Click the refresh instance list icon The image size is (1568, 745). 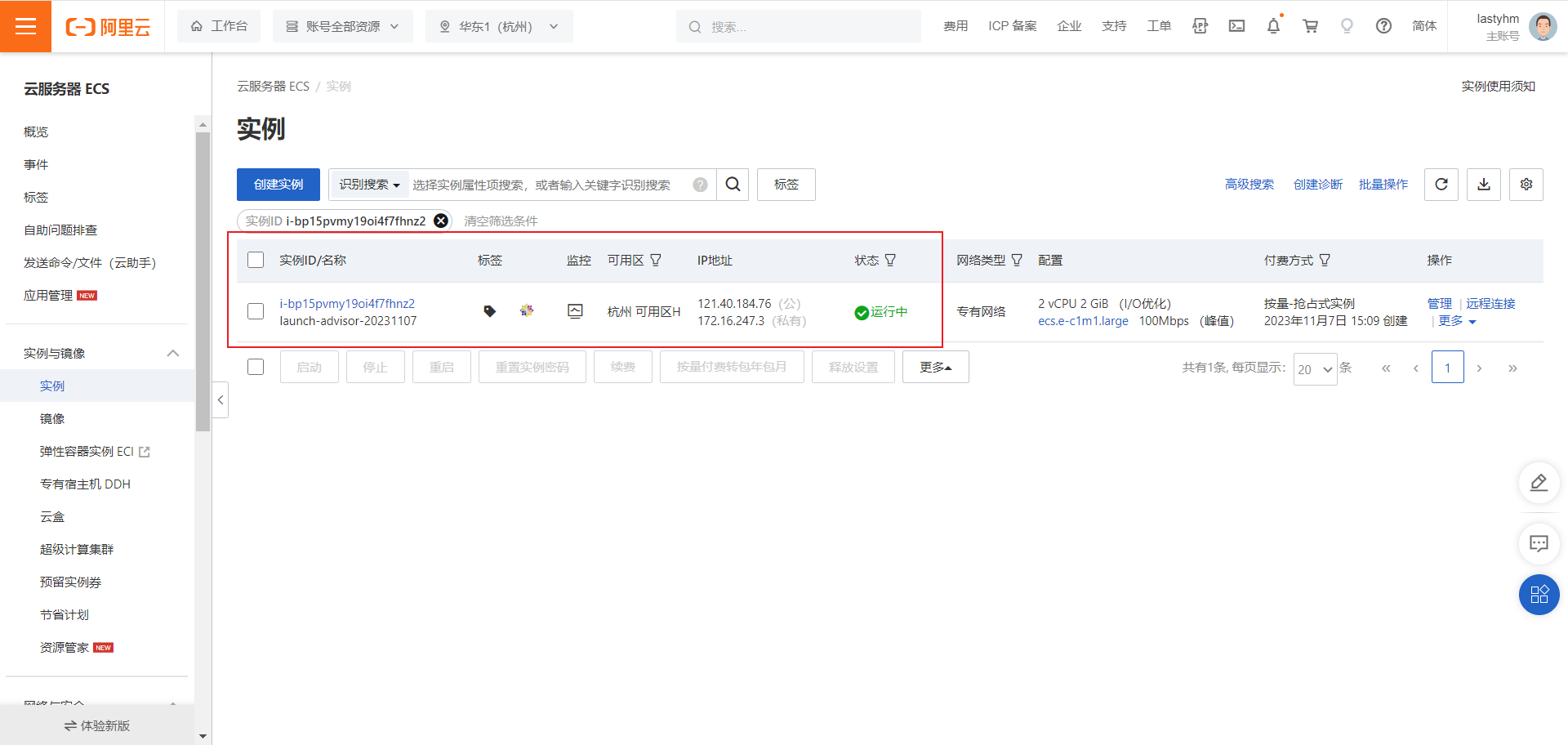point(1441,185)
